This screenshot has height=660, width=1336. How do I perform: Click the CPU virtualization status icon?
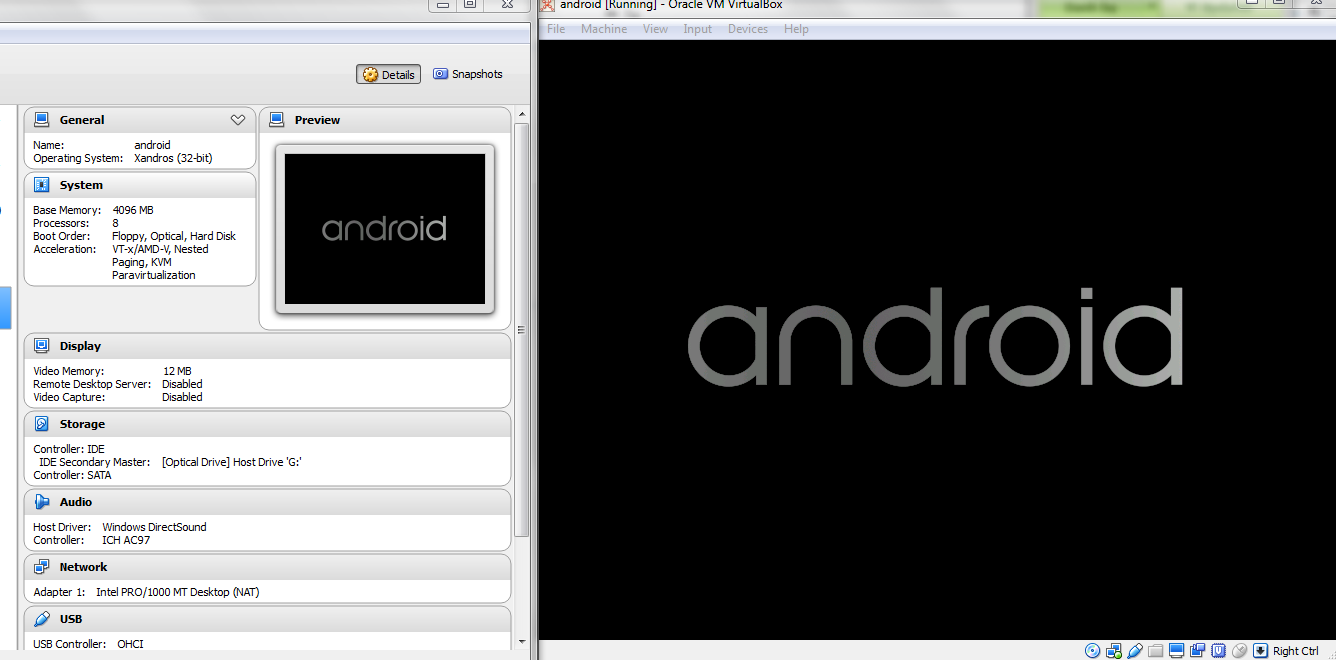(x=1218, y=651)
